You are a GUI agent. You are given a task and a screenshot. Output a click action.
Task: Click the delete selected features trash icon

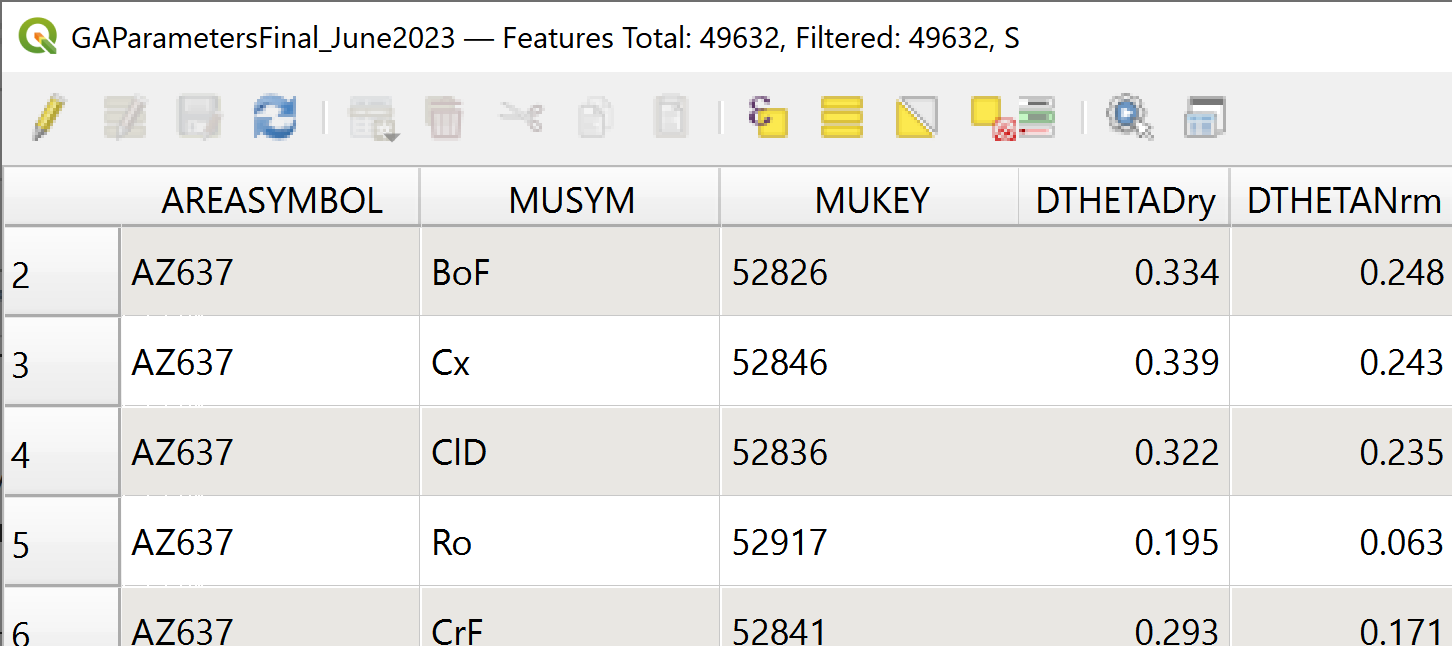point(444,118)
